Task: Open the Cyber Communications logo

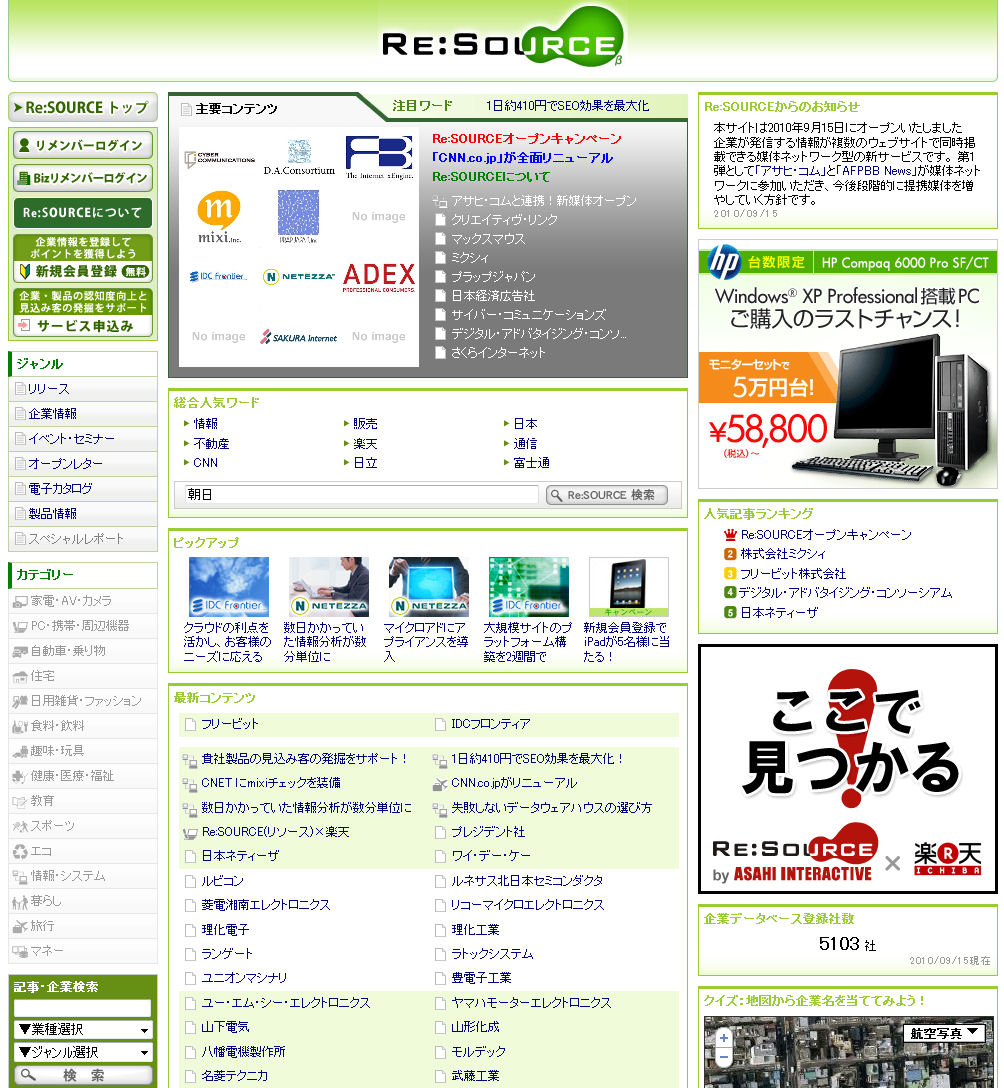Action: (x=219, y=159)
